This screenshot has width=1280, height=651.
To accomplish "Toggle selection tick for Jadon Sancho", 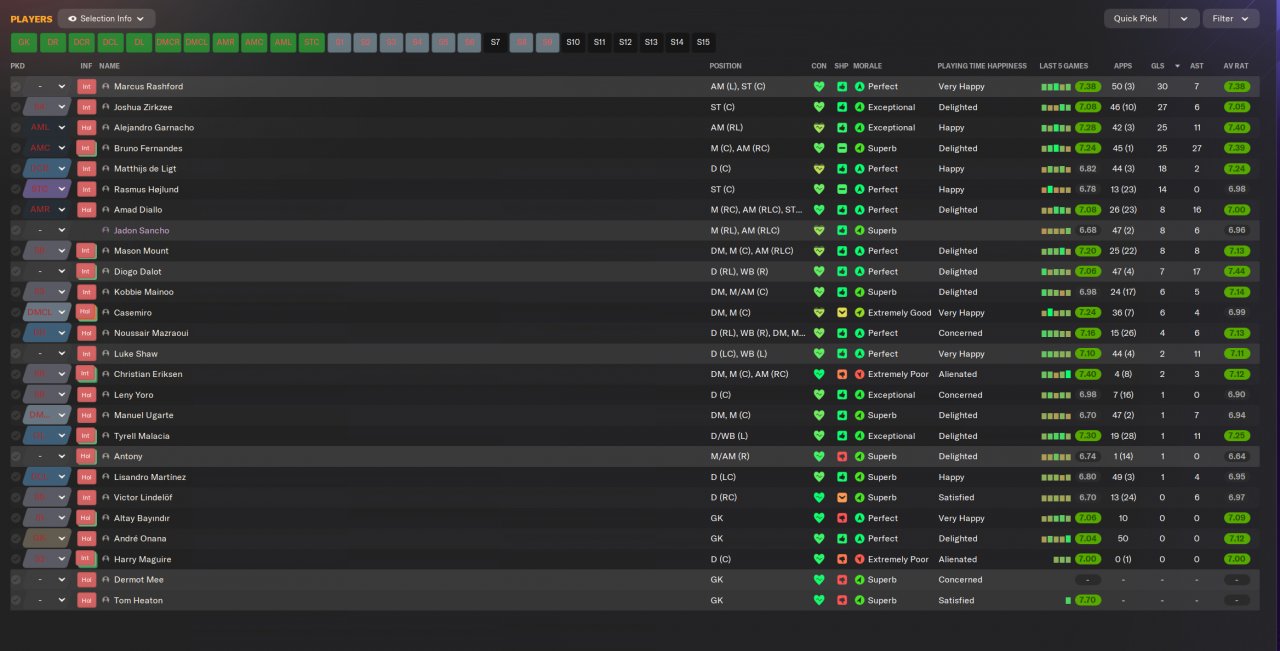I will (16, 231).
